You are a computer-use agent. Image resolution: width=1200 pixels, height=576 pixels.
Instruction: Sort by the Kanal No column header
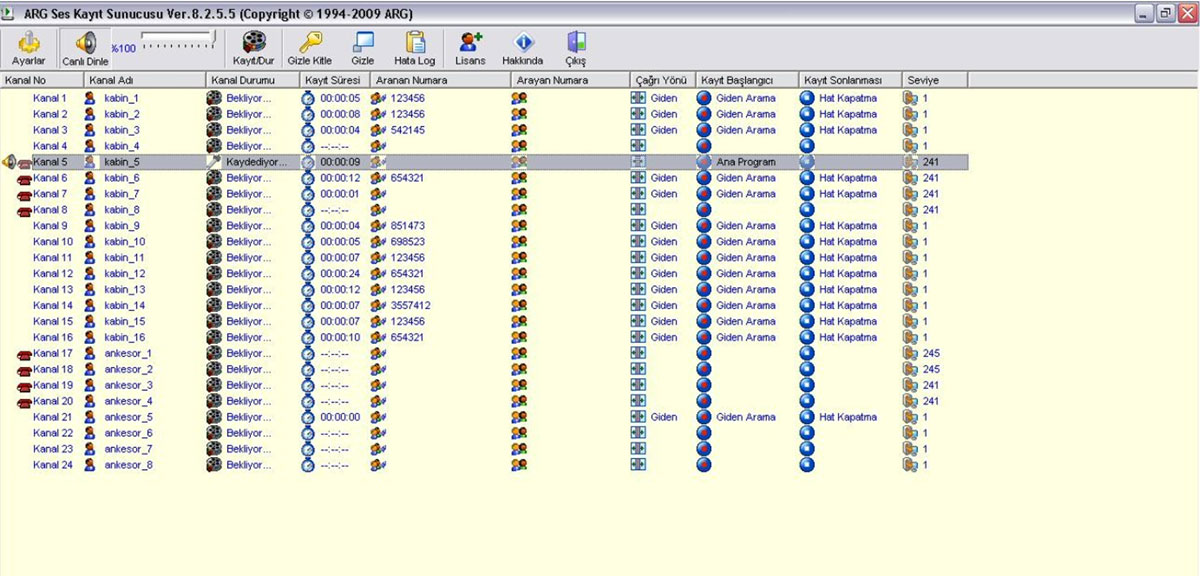pos(25,80)
